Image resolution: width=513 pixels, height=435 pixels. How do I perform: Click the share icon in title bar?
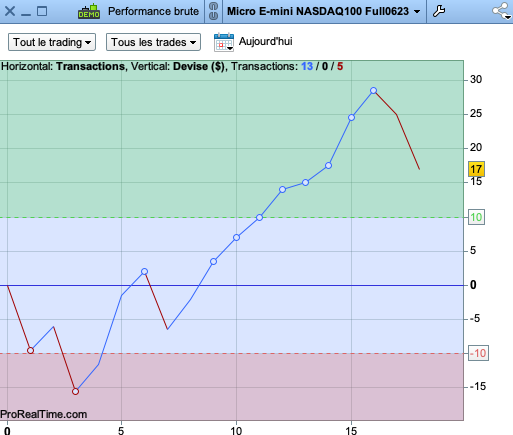tap(502, 11)
